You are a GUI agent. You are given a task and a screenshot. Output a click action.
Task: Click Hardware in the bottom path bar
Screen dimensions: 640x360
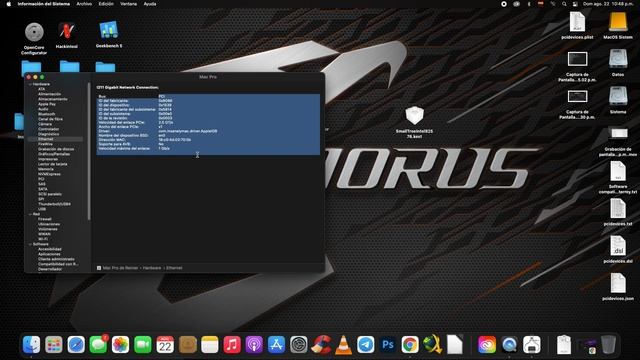[x=152, y=268]
